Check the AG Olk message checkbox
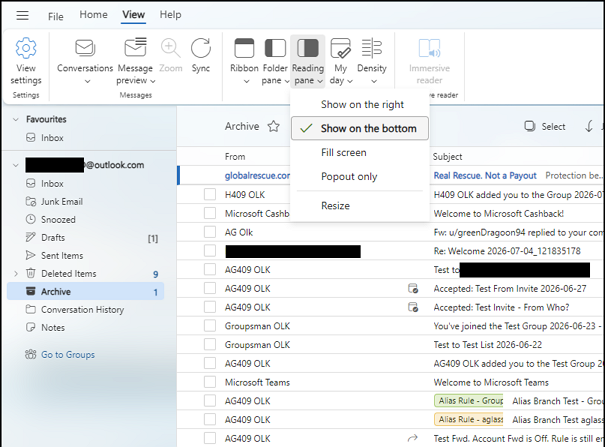The image size is (605, 447). tap(210, 232)
